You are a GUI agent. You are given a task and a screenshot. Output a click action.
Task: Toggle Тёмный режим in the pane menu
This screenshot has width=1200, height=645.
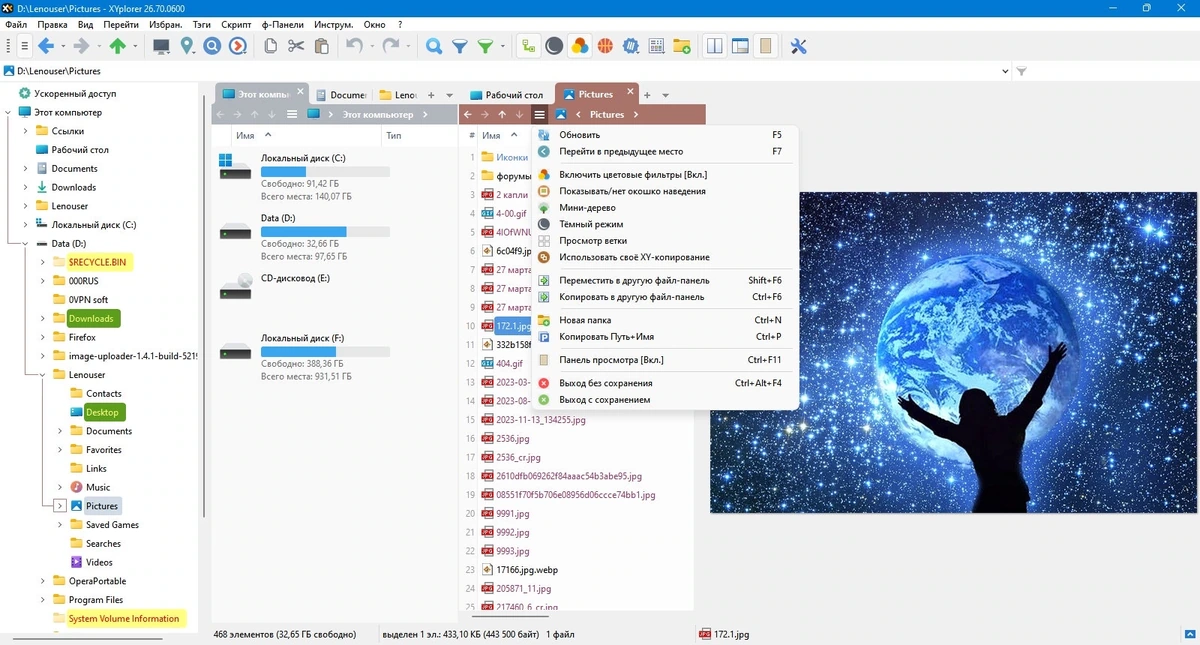[x=591, y=224]
